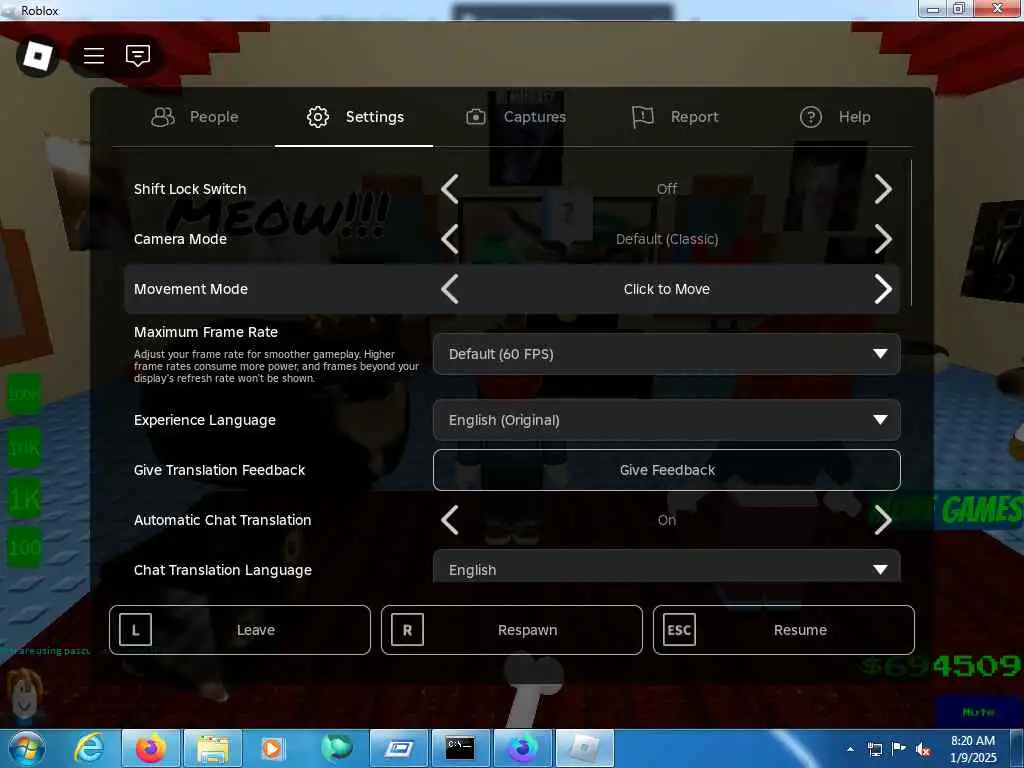Click the Respawn button

(512, 630)
